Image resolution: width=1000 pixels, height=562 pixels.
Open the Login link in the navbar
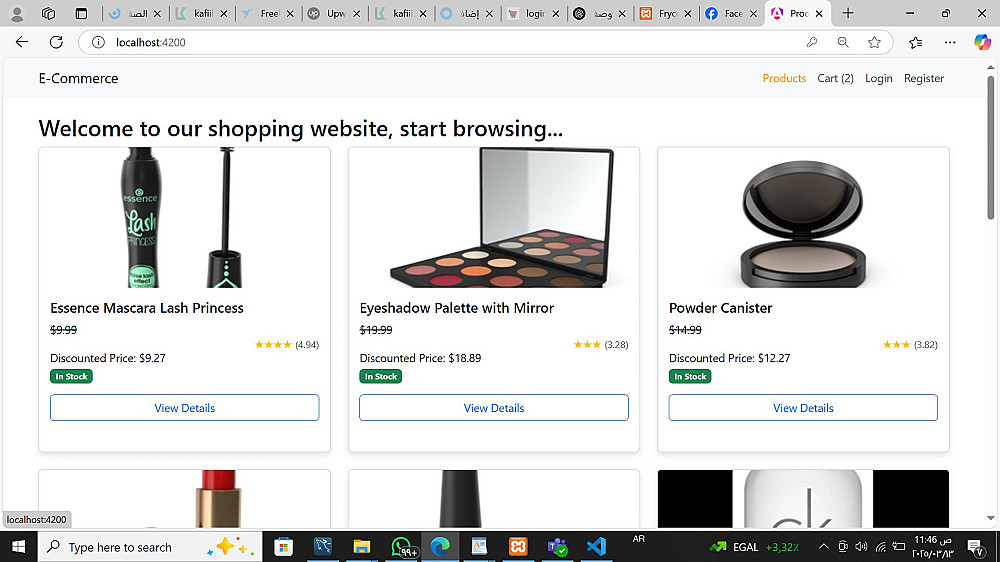coord(878,78)
